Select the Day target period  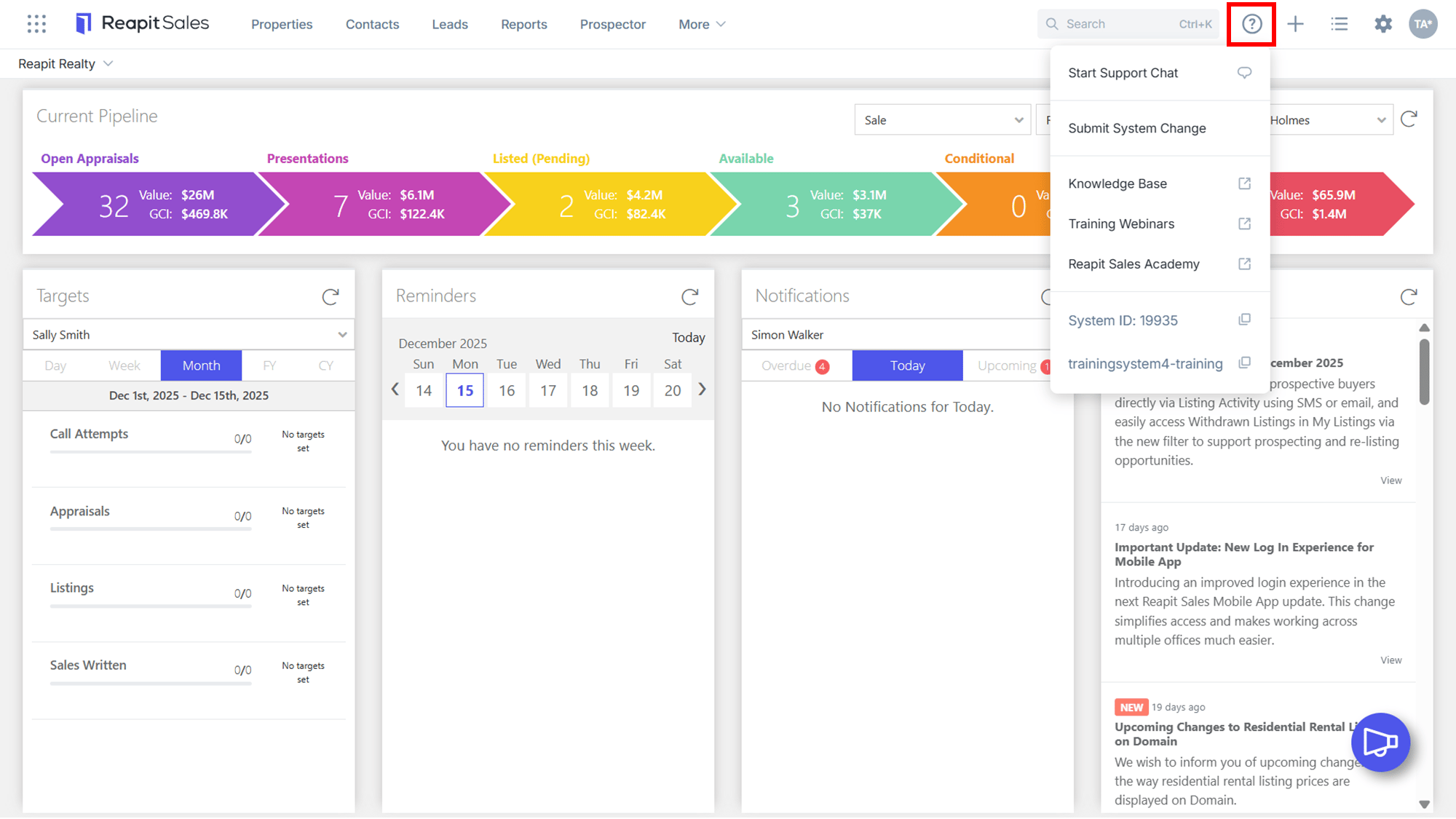tap(55, 365)
